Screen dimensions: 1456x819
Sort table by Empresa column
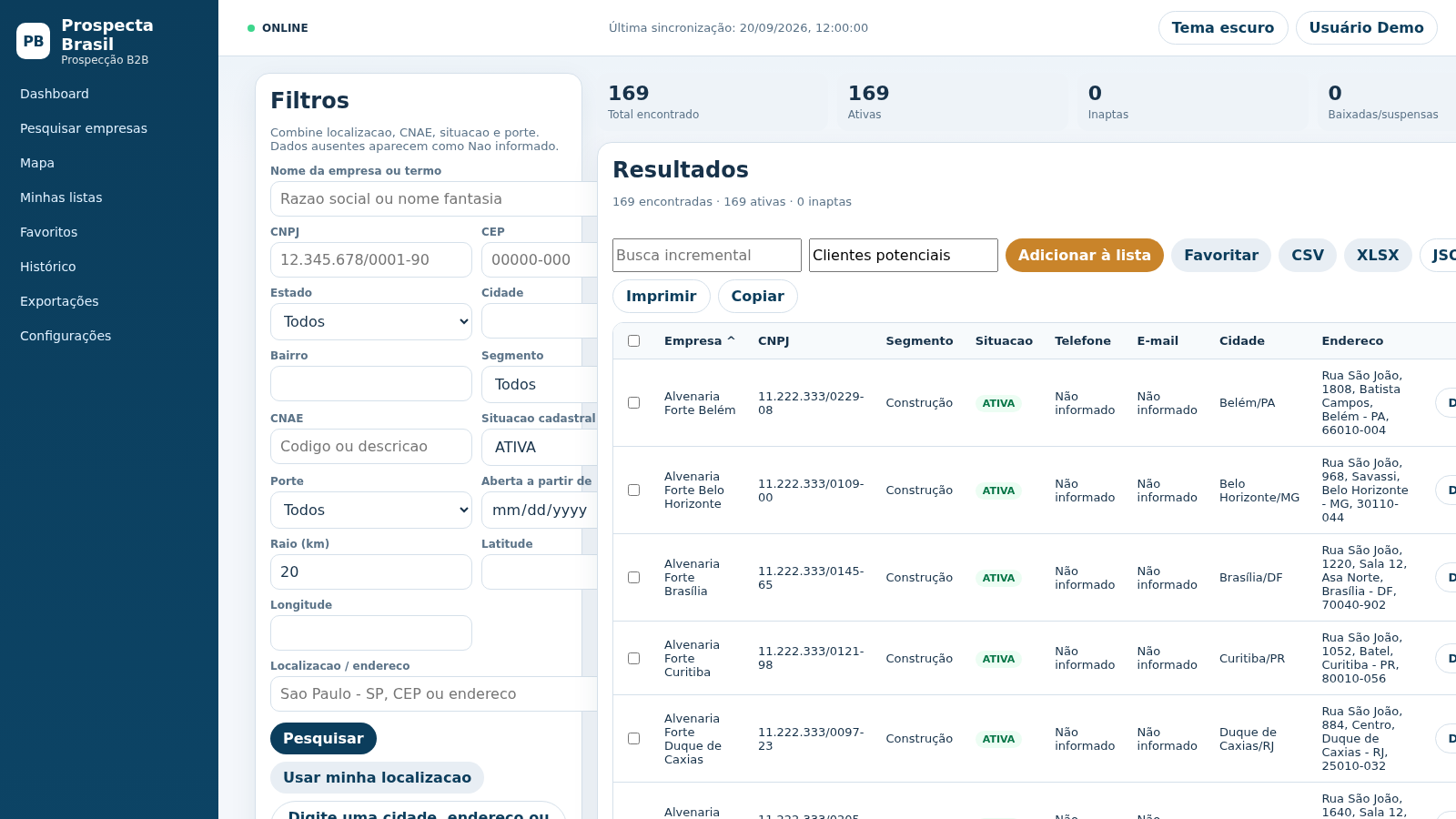point(699,341)
